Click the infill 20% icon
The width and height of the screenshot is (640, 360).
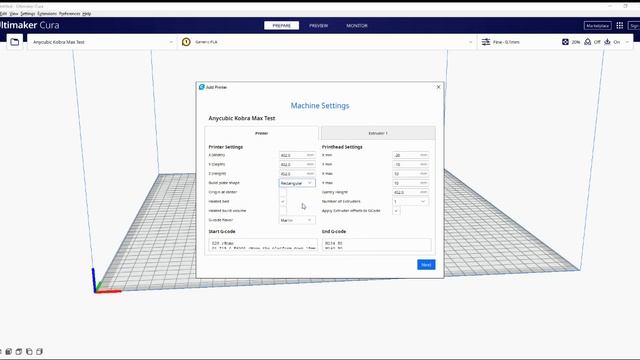coord(565,42)
